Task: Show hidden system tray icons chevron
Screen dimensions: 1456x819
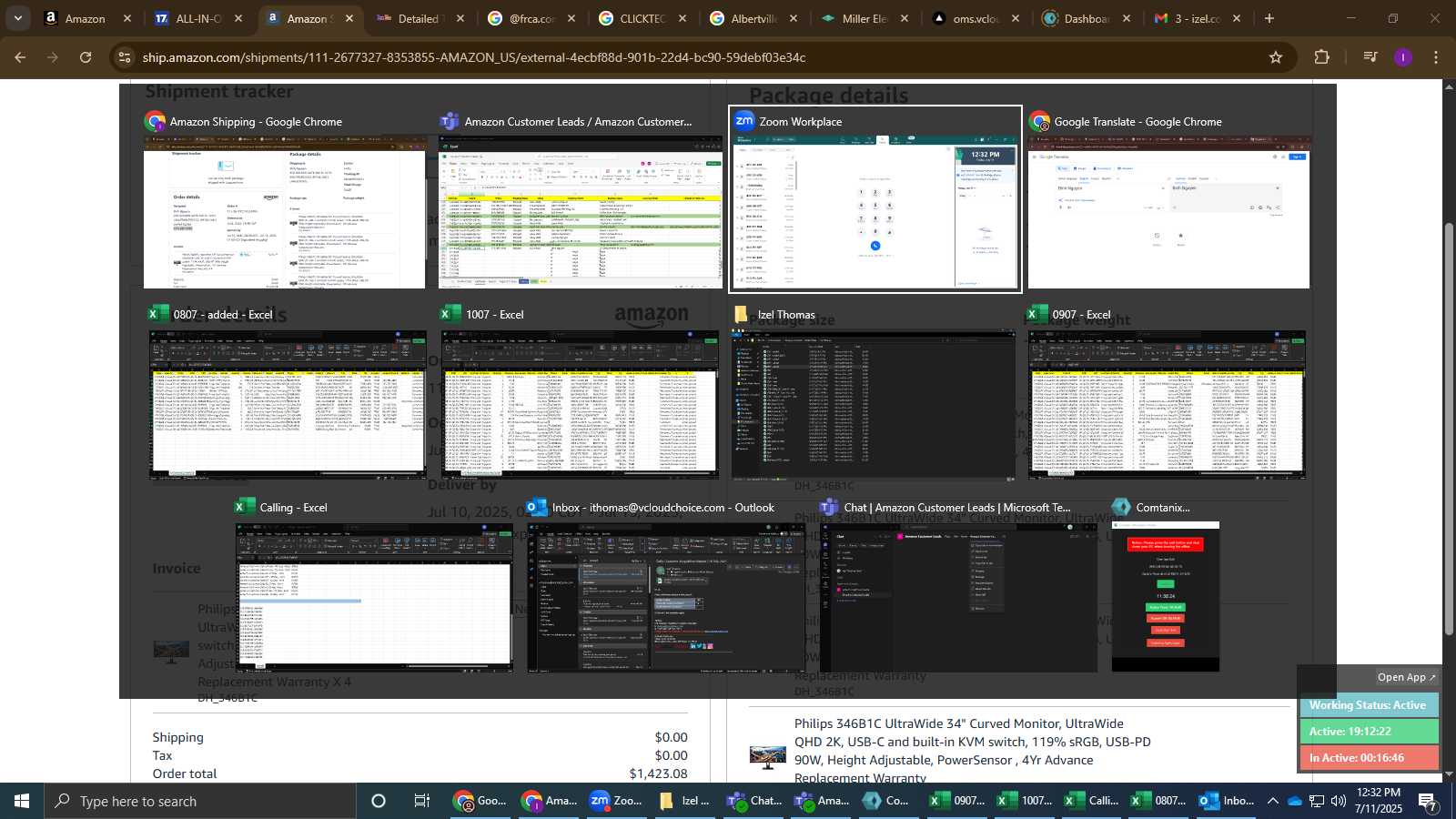Action: pyautogui.click(x=1273, y=801)
